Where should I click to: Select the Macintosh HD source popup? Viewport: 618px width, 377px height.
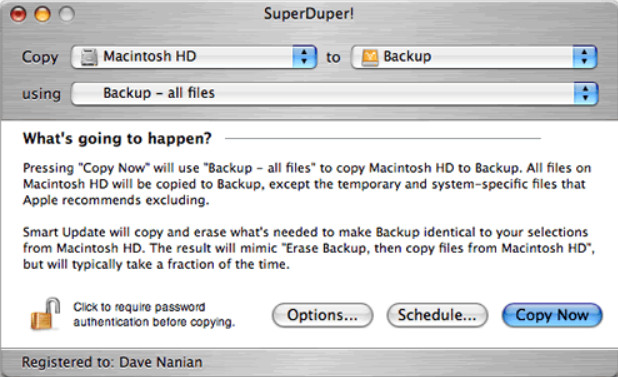pos(194,57)
